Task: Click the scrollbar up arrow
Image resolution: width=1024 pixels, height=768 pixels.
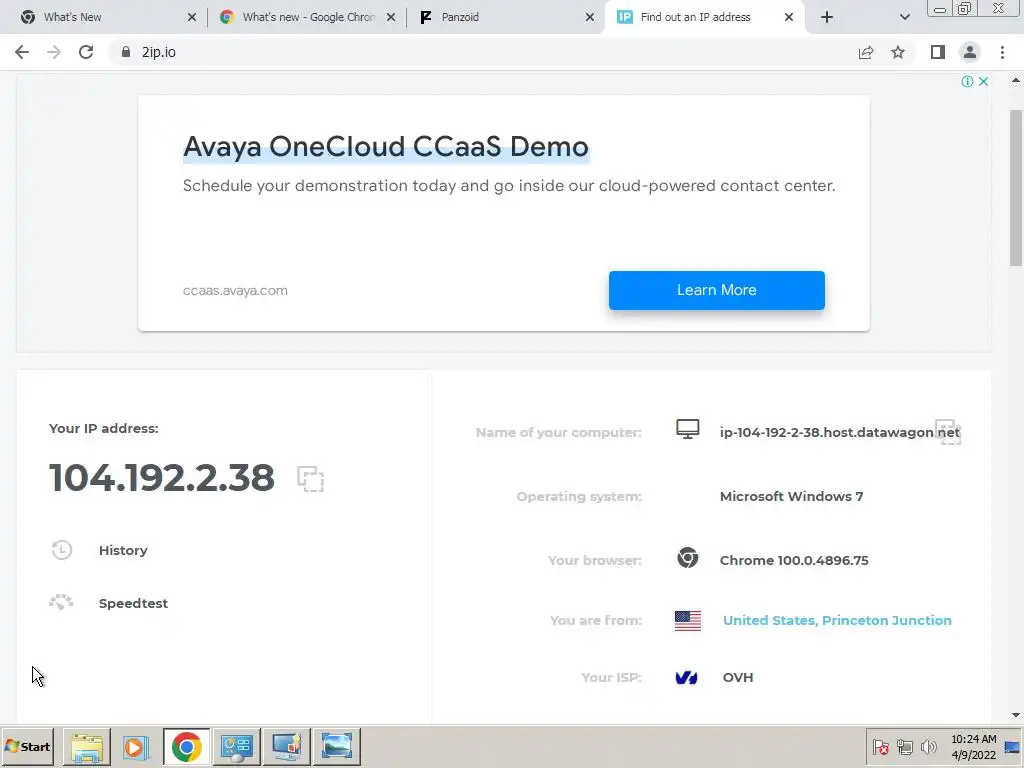Action: (1016, 80)
